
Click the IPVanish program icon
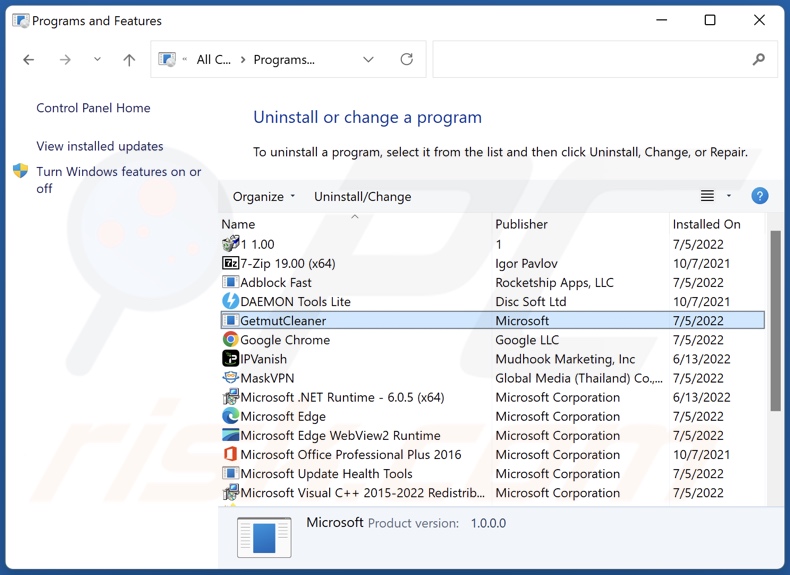coord(230,359)
